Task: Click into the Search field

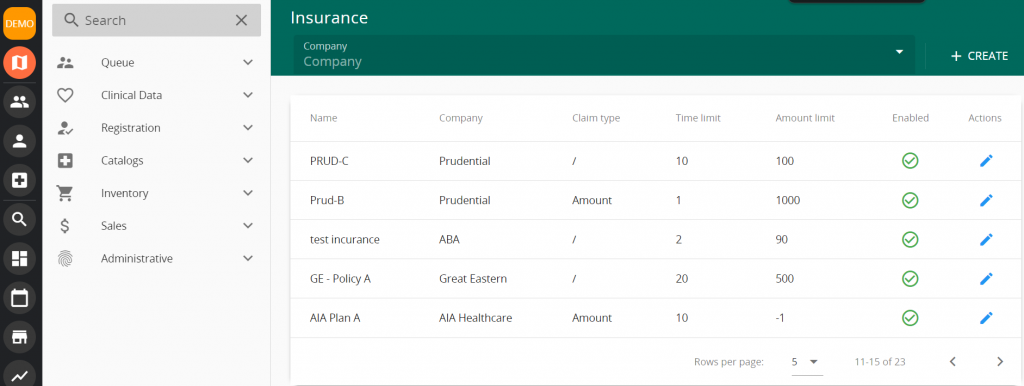Action: (x=157, y=20)
